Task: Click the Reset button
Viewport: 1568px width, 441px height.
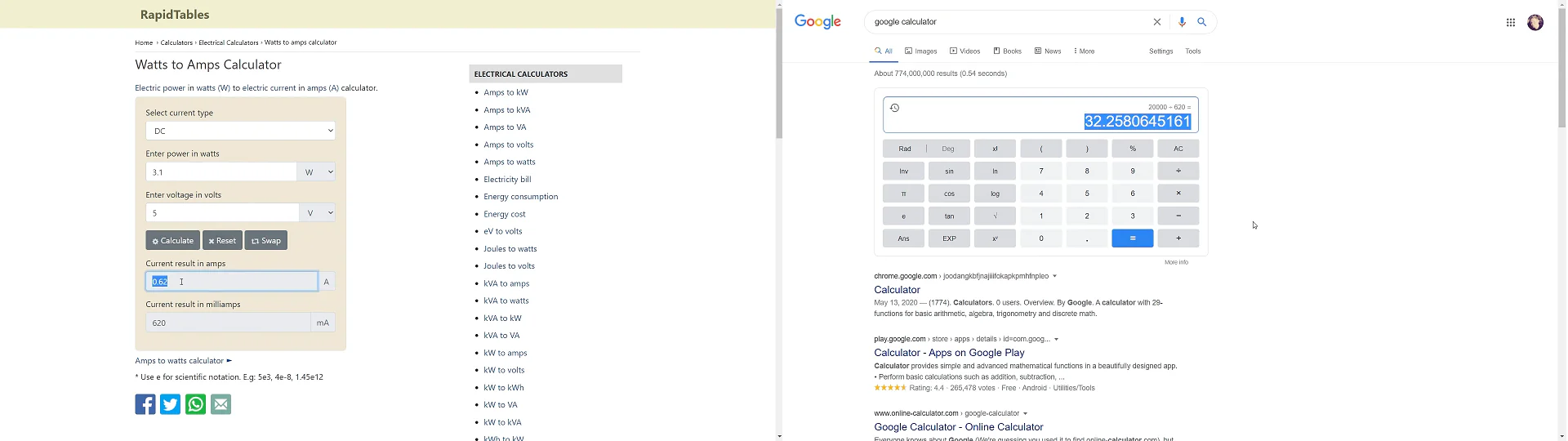Action: (x=222, y=240)
